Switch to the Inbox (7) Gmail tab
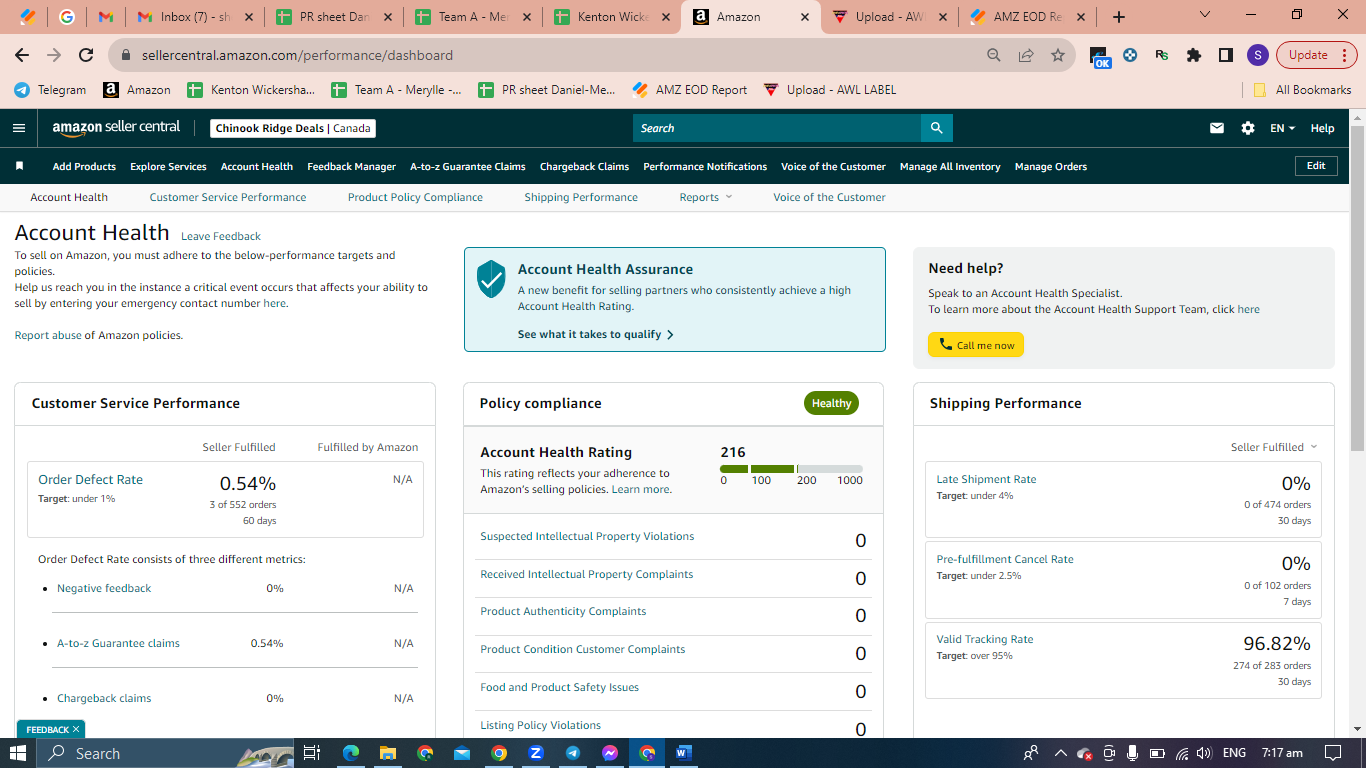Image resolution: width=1366 pixels, height=768 pixels. click(x=195, y=17)
